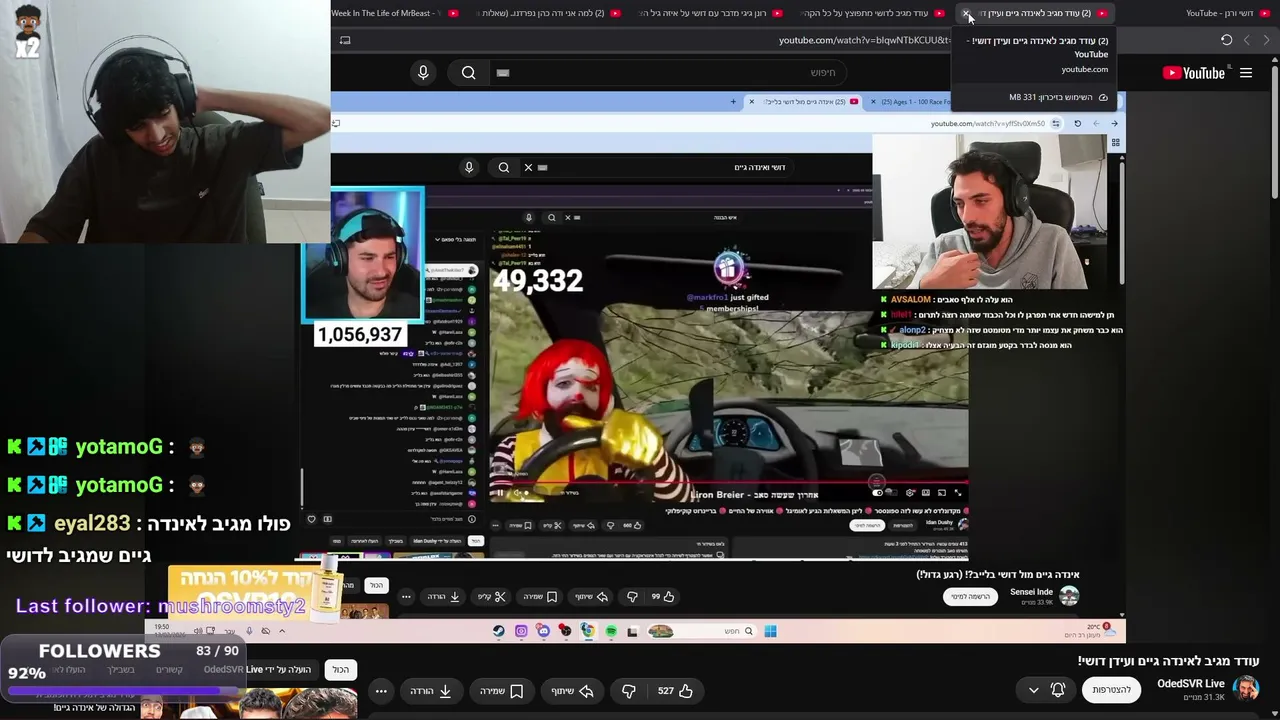This screenshot has height=720, width=1280.
Task: Click the outer YouTube search magnifier button
Action: point(468,73)
